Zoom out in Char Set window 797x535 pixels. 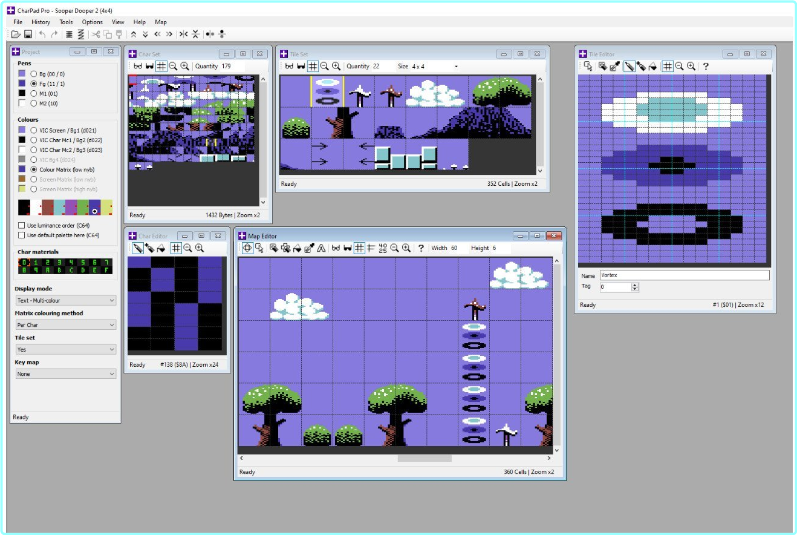173,66
